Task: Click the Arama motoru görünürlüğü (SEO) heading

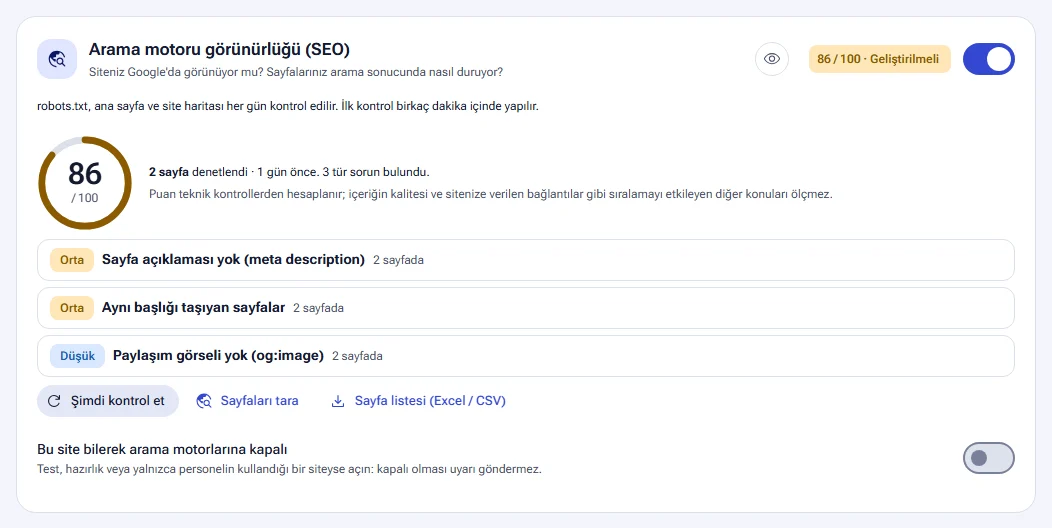Action: [219, 50]
